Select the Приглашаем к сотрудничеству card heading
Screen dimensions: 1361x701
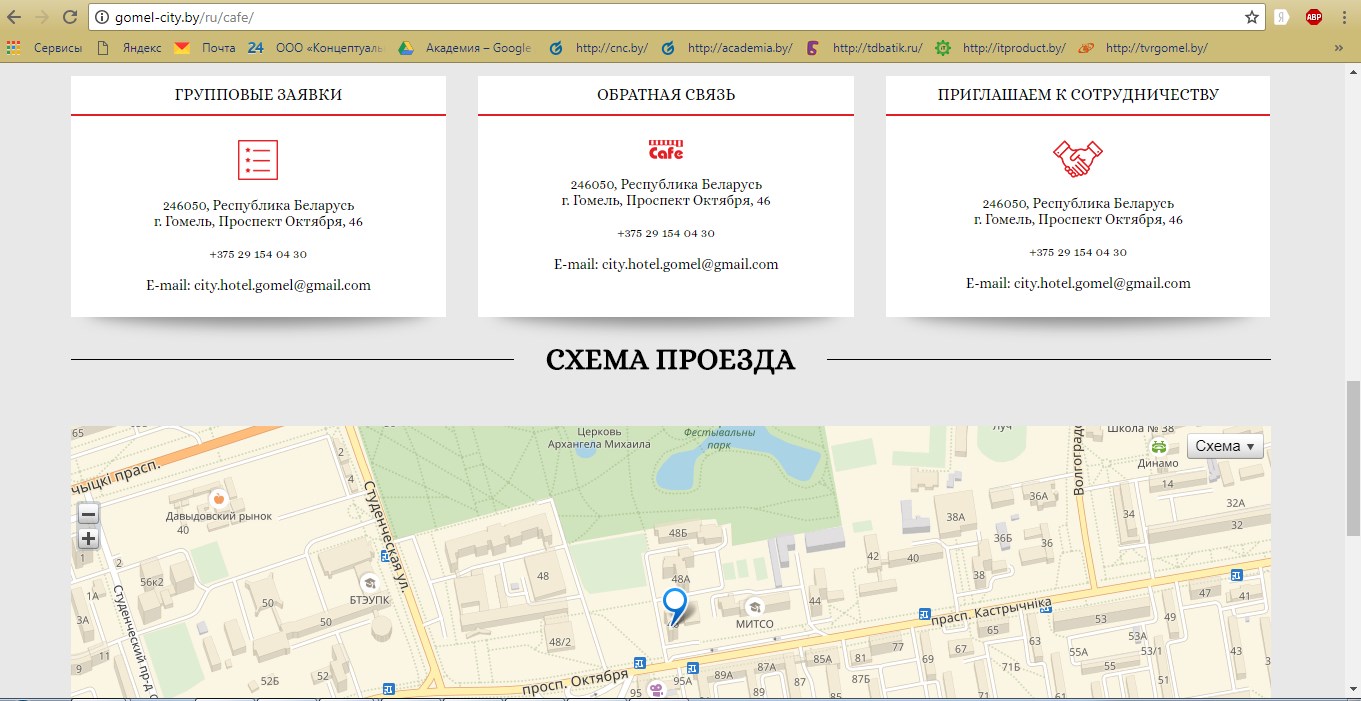pyautogui.click(x=1078, y=95)
